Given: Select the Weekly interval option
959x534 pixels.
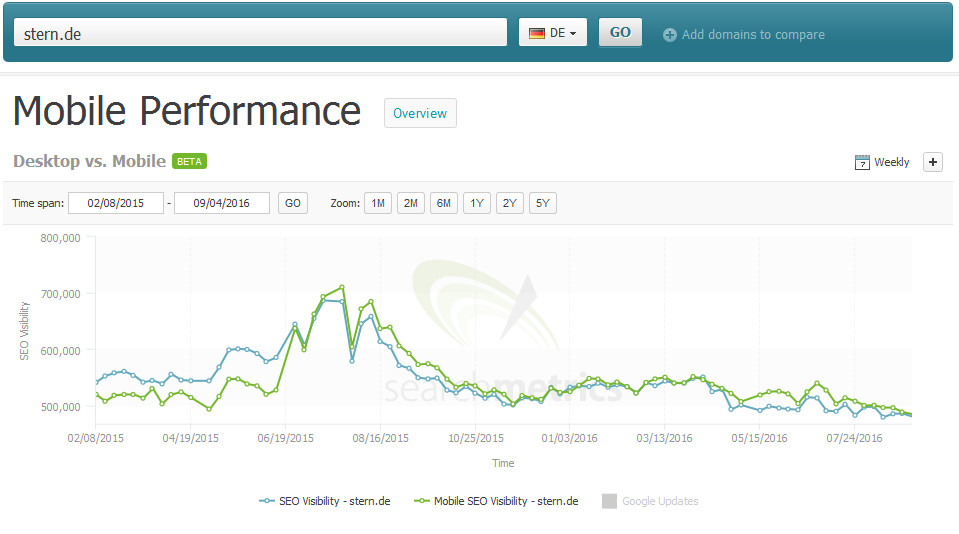Looking at the screenshot, I should (891, 162).
